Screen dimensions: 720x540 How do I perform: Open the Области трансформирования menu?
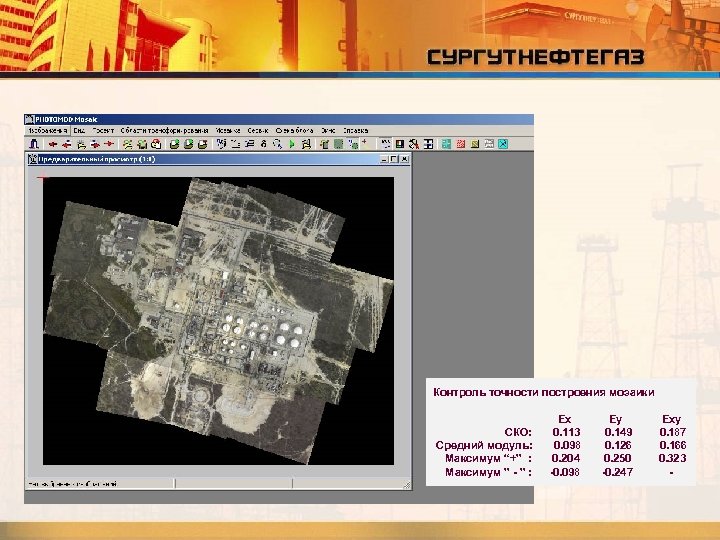click(164, 130)
